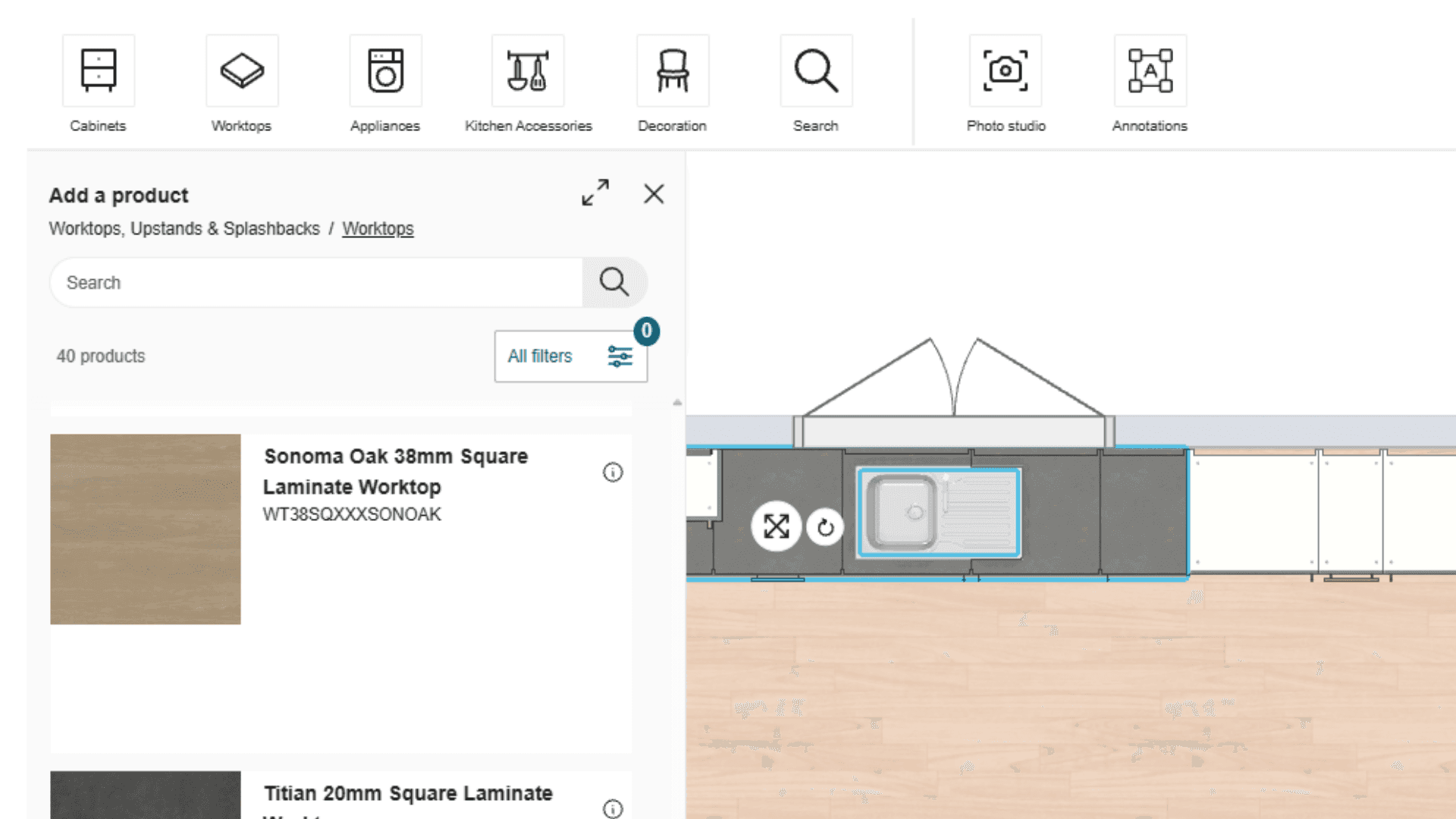The height and width of the screenshot is (819, 1456).
Task: Open the Annotations tool
Action: click(1150, 84)
